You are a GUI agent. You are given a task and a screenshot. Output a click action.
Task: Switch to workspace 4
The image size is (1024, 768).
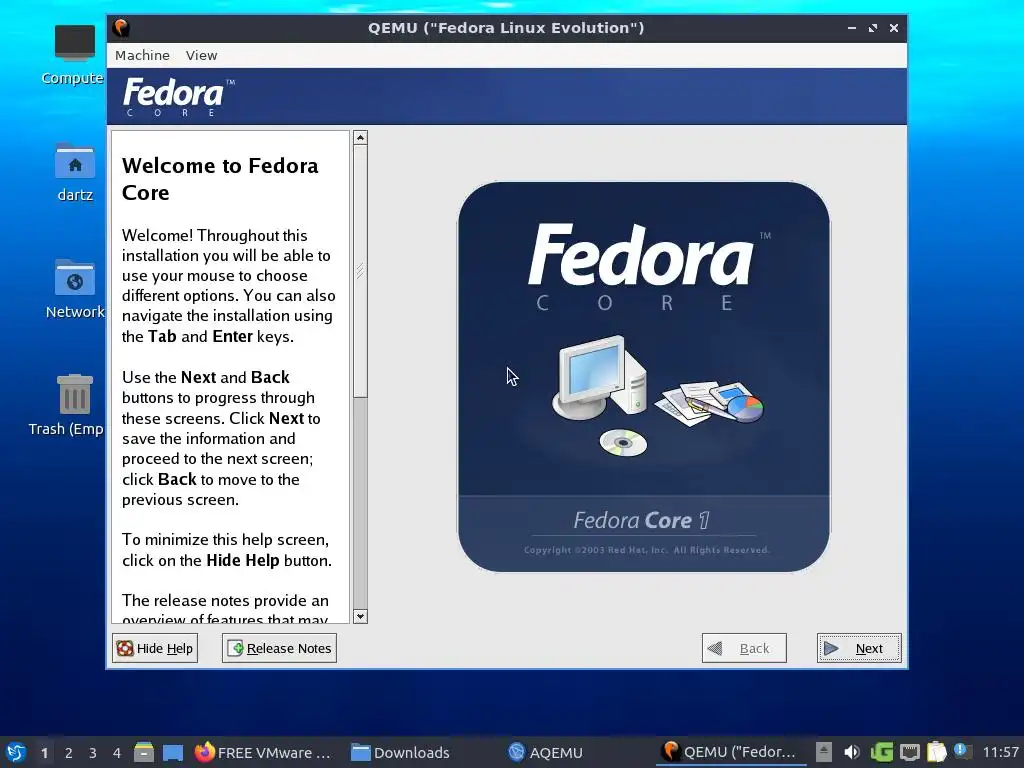117,753
